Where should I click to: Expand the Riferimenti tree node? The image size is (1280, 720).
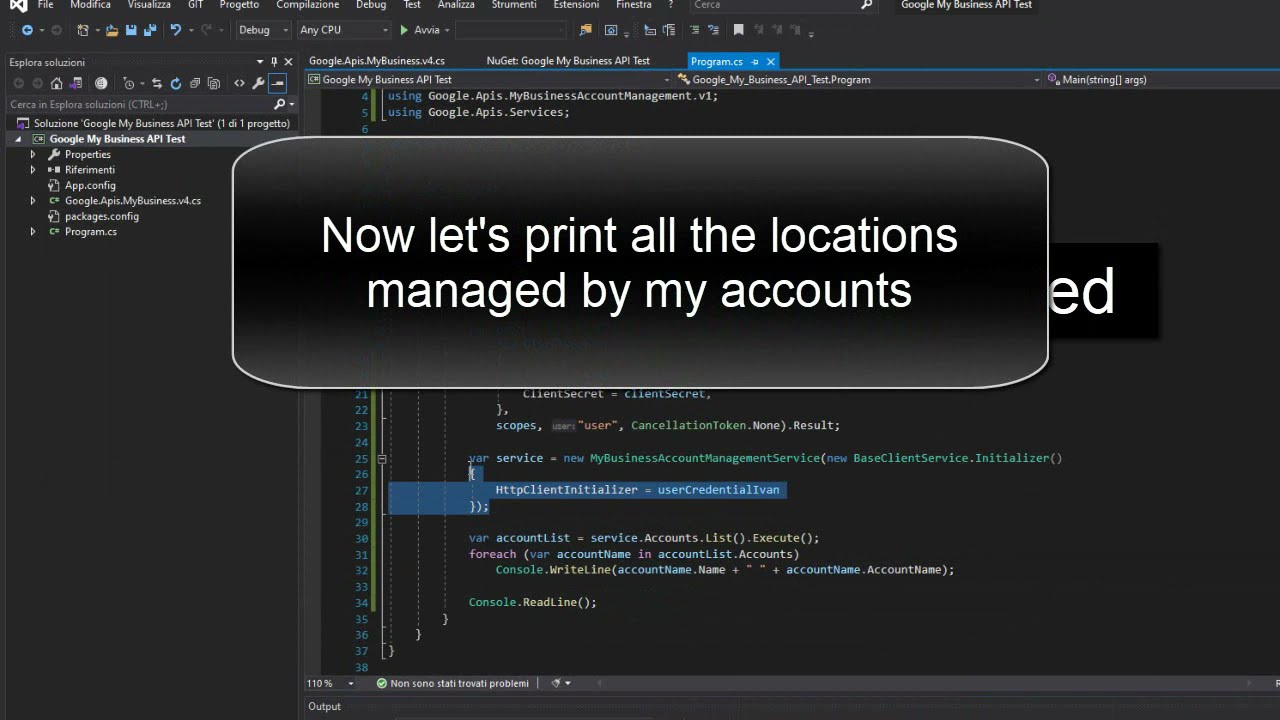33,170
